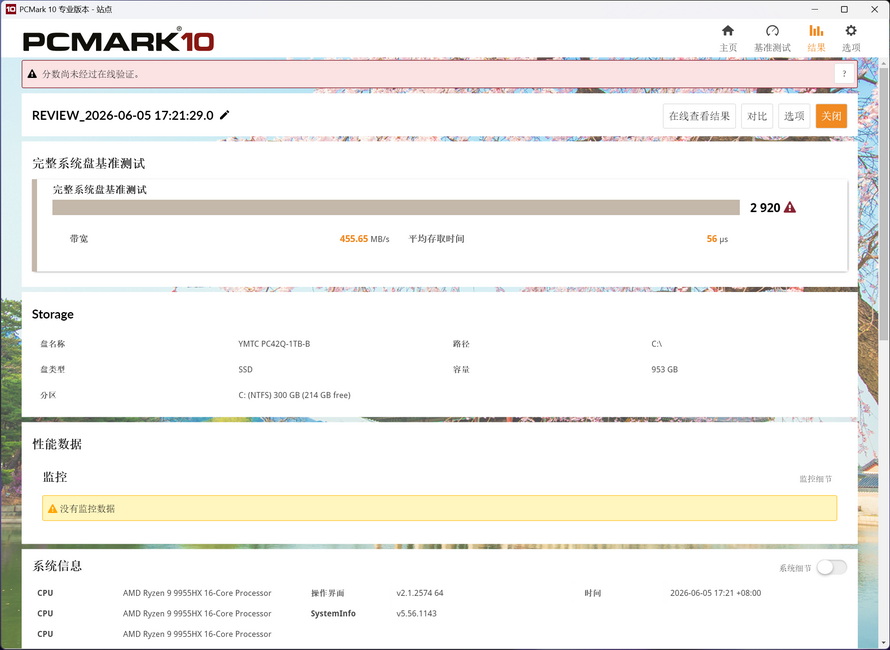
Task: Click the PCMark 10 app icon in the title bar
Action: (x=10, y=9)
